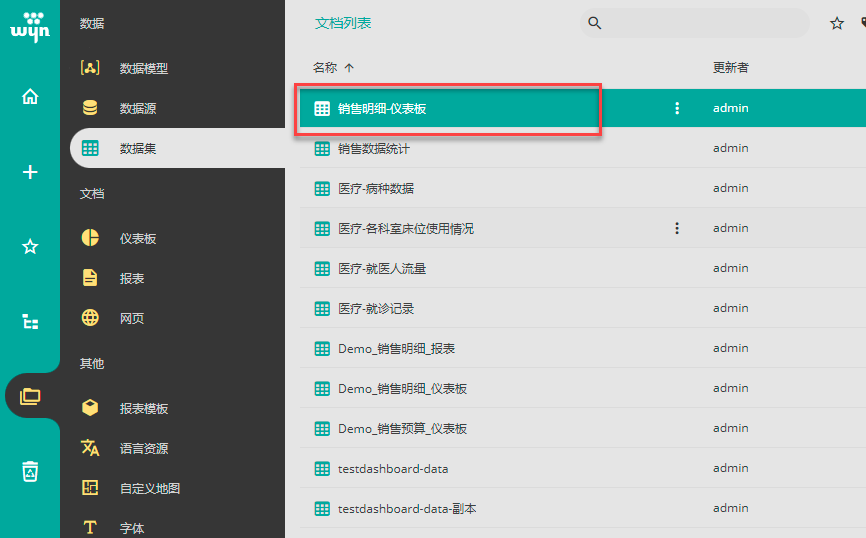Open 仪表板 document category
The image size is (866, 538).
pyautogui.click(x=138, y=238)
